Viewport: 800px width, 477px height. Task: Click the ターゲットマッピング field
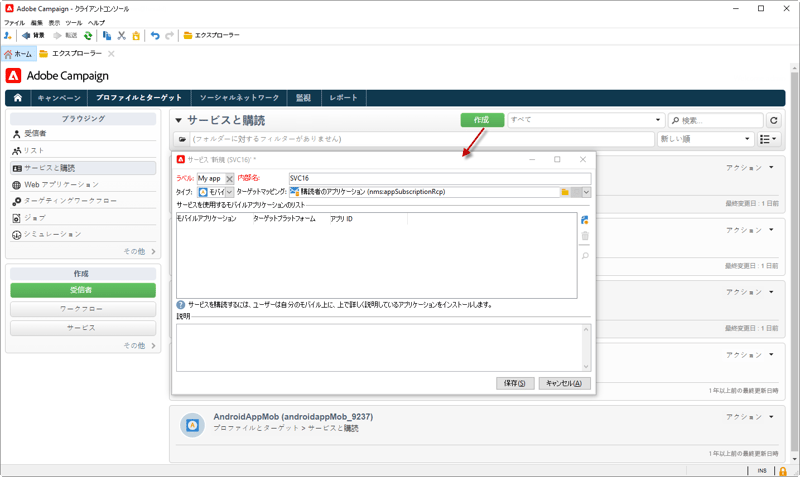424,192
